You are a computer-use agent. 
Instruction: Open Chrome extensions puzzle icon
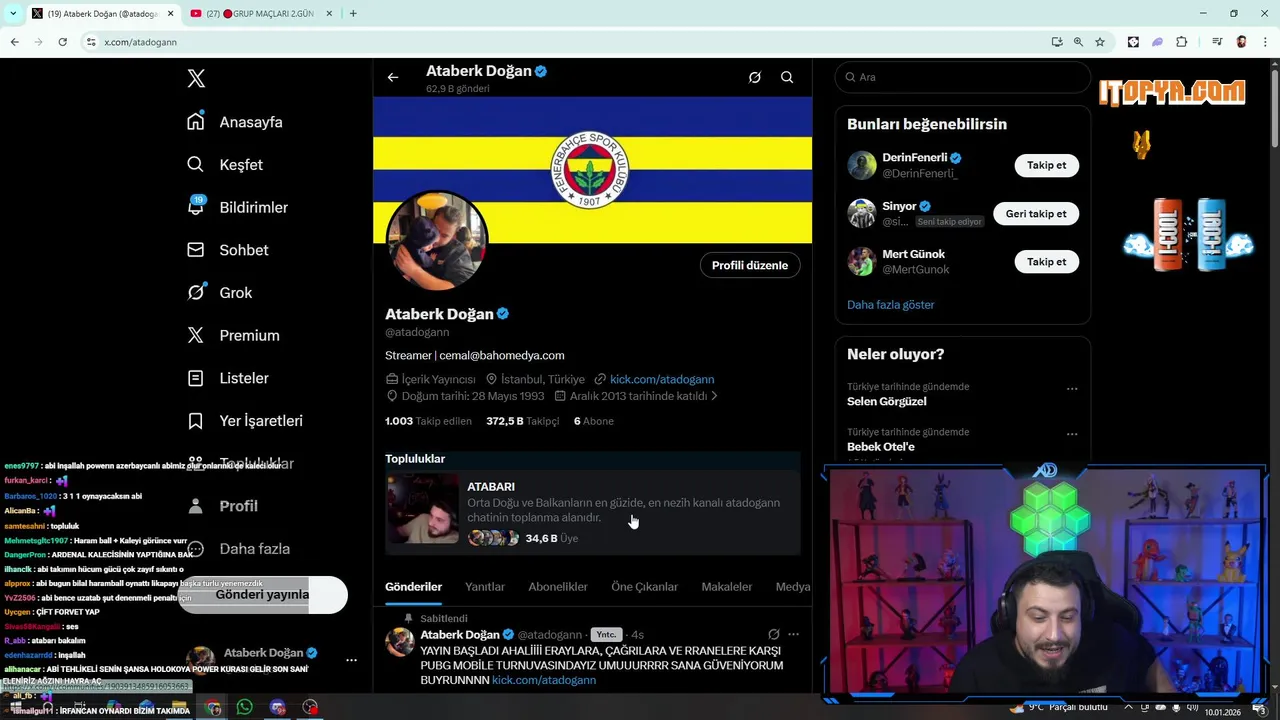tap(1182, 42)
